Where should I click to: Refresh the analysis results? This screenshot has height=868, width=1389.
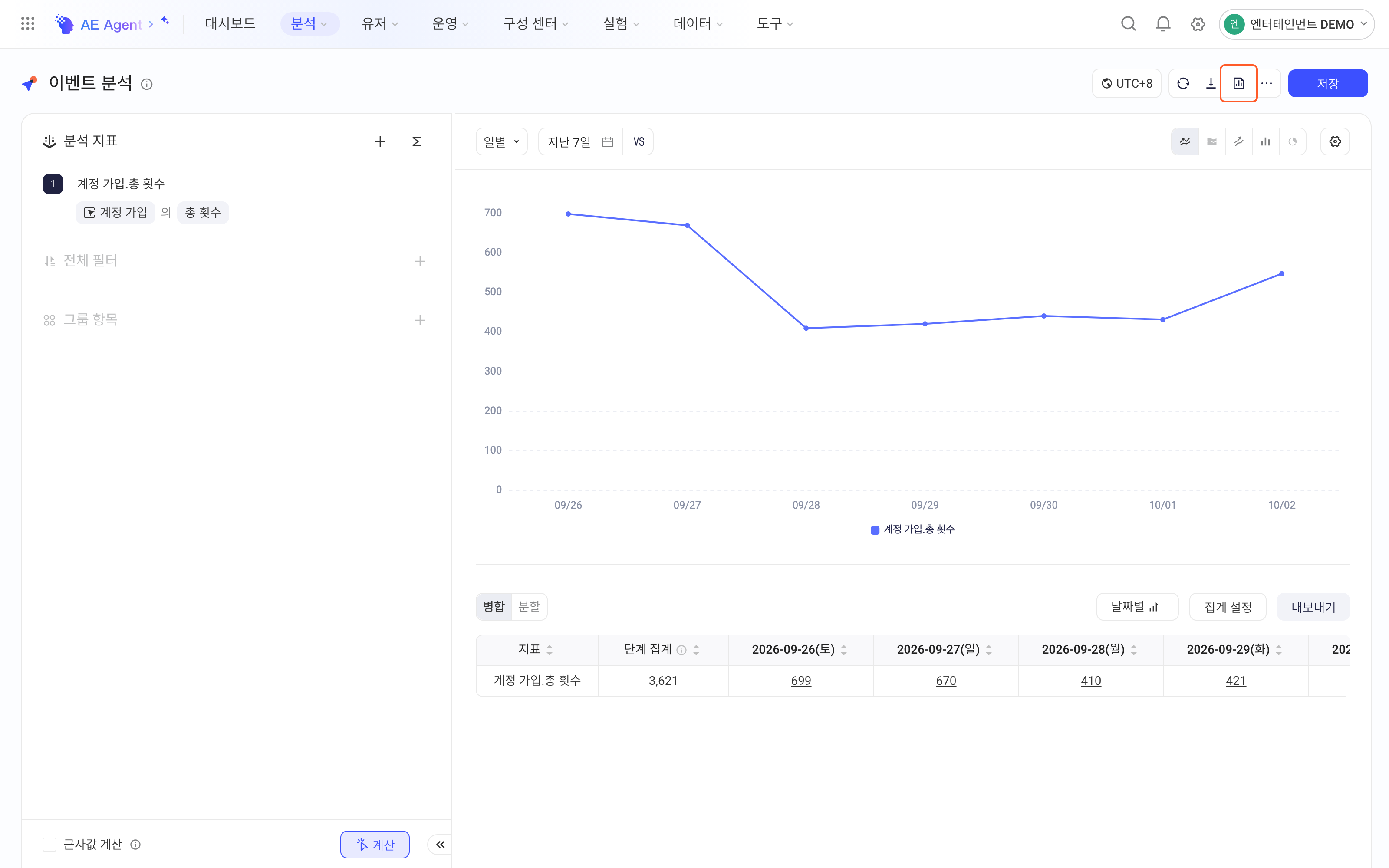tap(1183, 83)
